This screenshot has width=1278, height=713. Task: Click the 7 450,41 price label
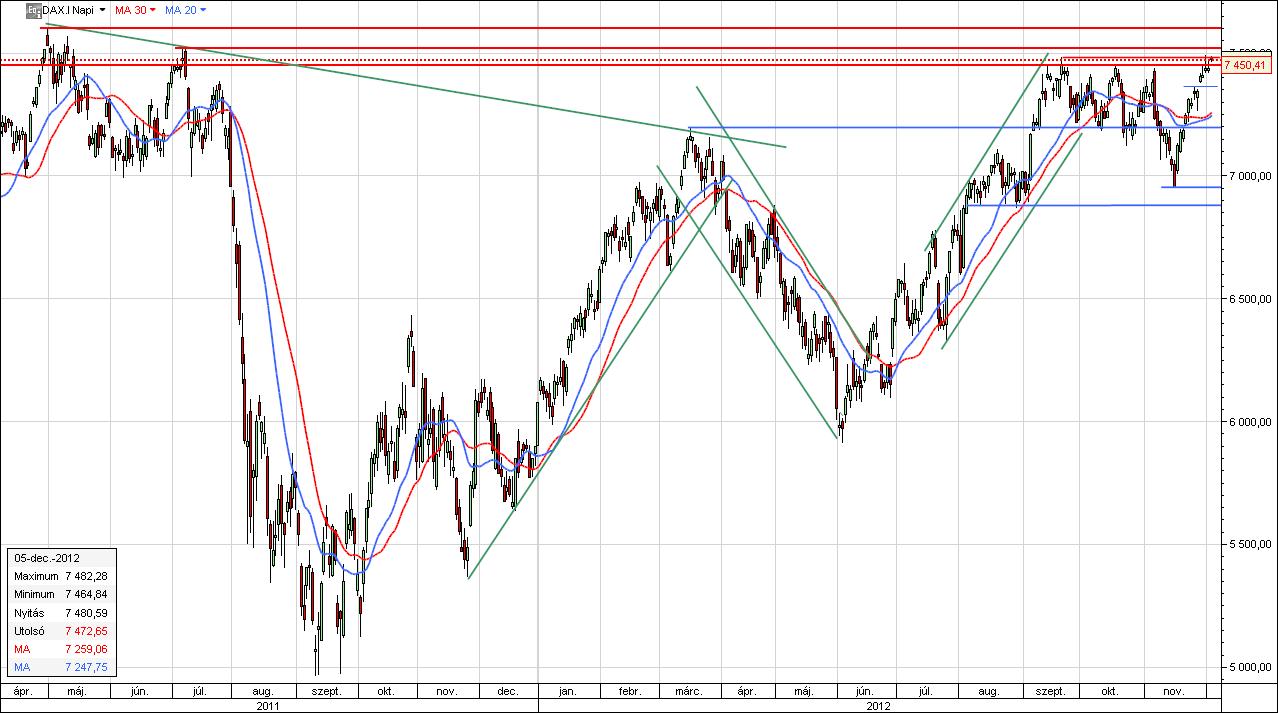point(1245,65)
